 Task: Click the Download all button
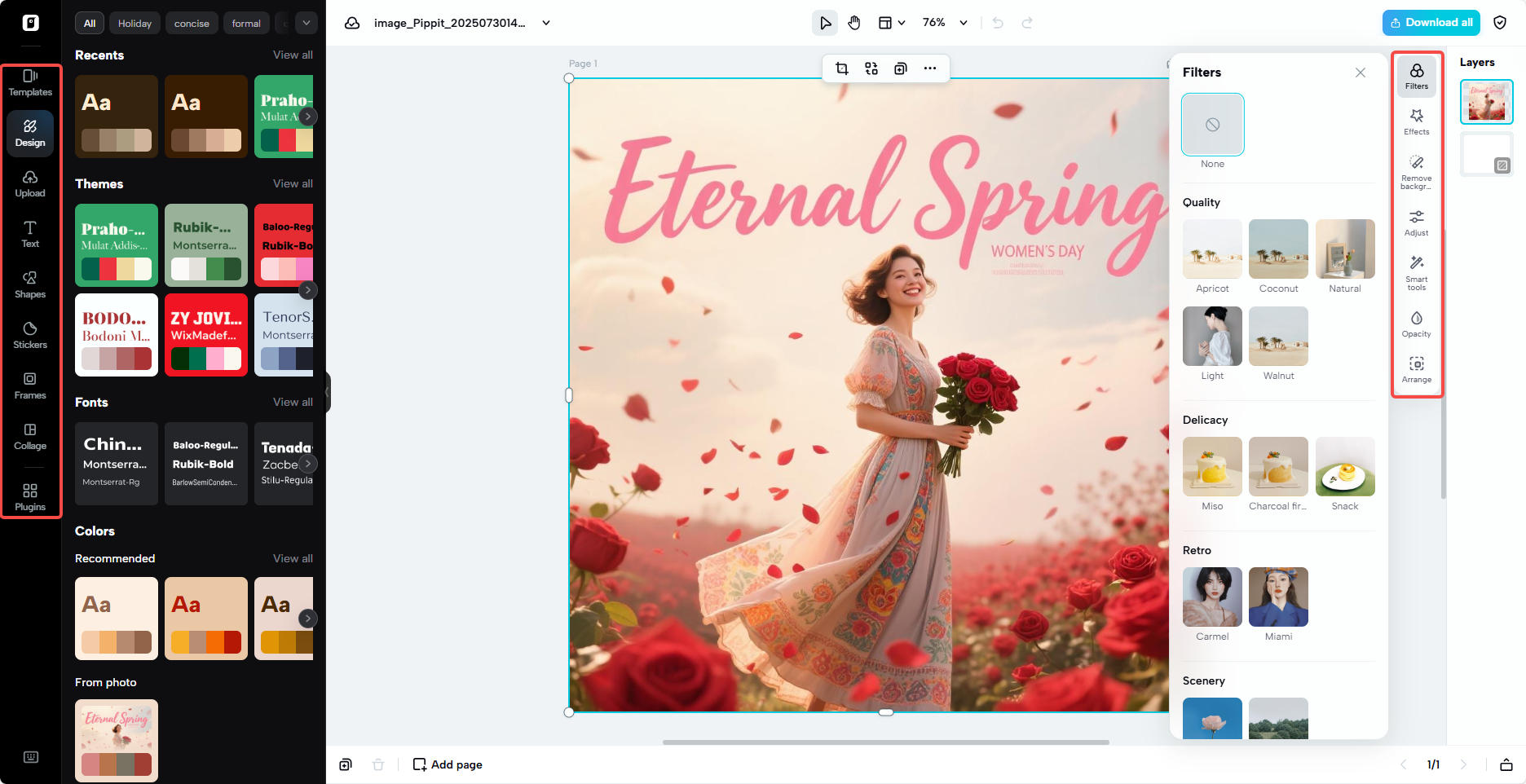pos(1431,22)
